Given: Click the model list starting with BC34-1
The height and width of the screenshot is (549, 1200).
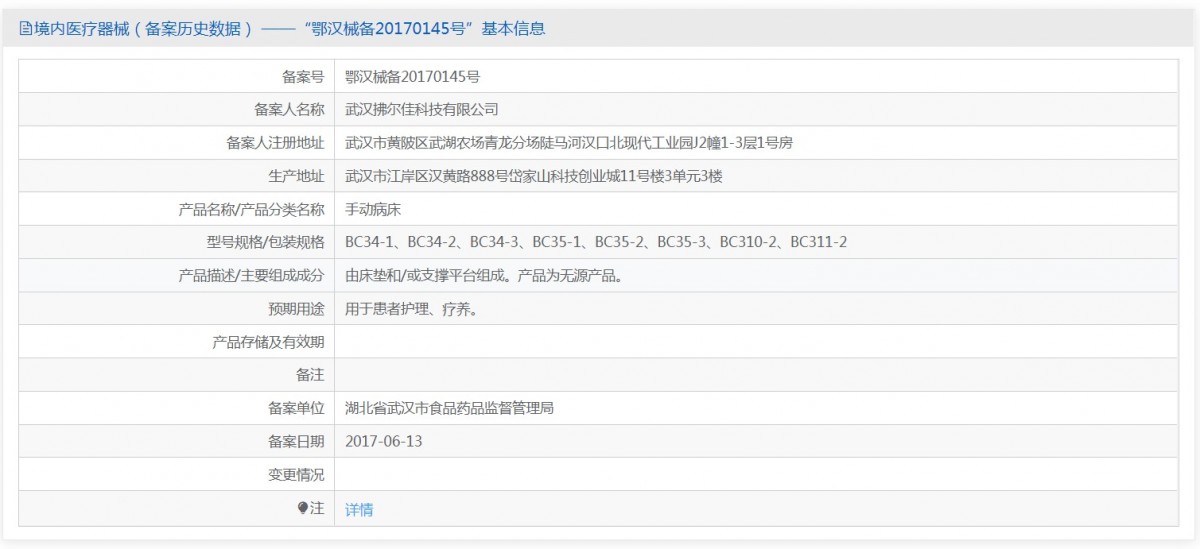Looking at the screenshot, I should click(x=596, y=242).
